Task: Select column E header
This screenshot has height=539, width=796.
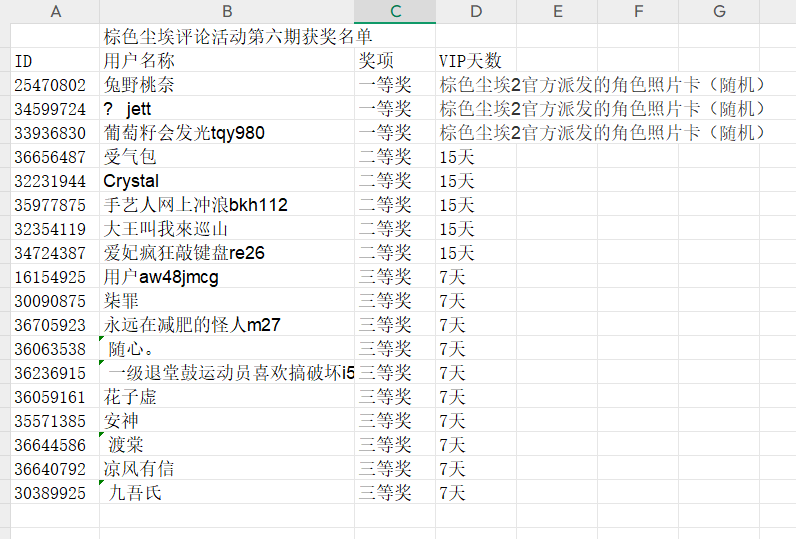Action: tap(557, 11)
